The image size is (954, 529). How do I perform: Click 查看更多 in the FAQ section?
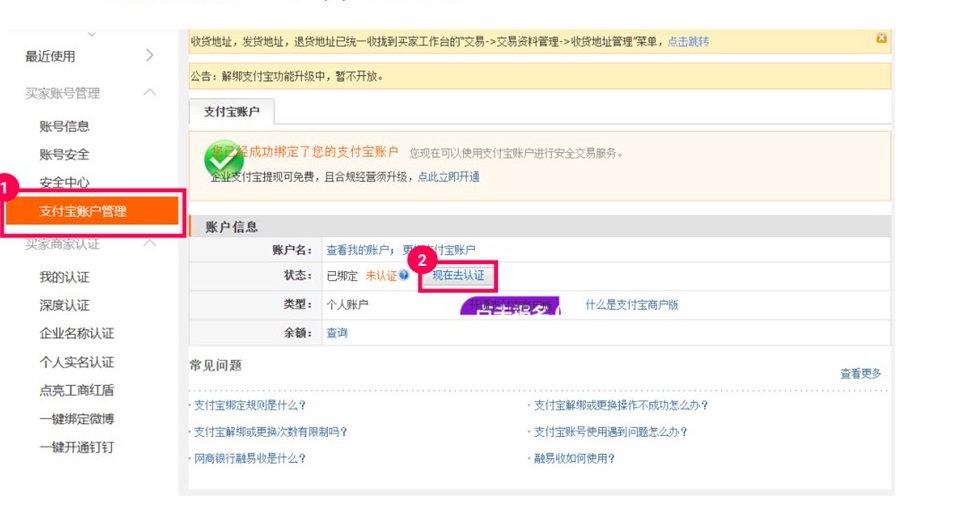click(x=860, y=374)
